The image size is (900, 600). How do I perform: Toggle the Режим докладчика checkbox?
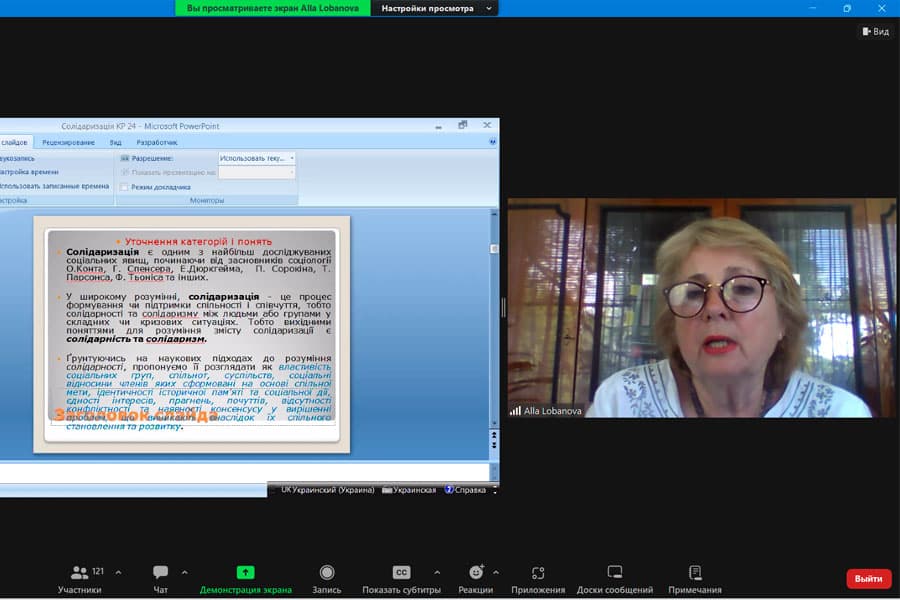(x=124, y=187)
